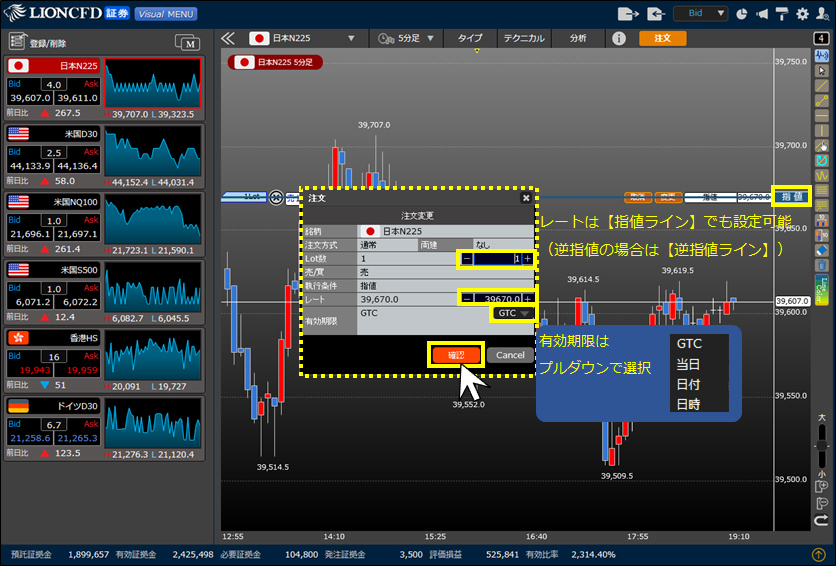Image resolution: width=836 pixels, height=566 pixels.
Task: Collapse the panel with double-left arrows
Action: click(x=228, y=38)
